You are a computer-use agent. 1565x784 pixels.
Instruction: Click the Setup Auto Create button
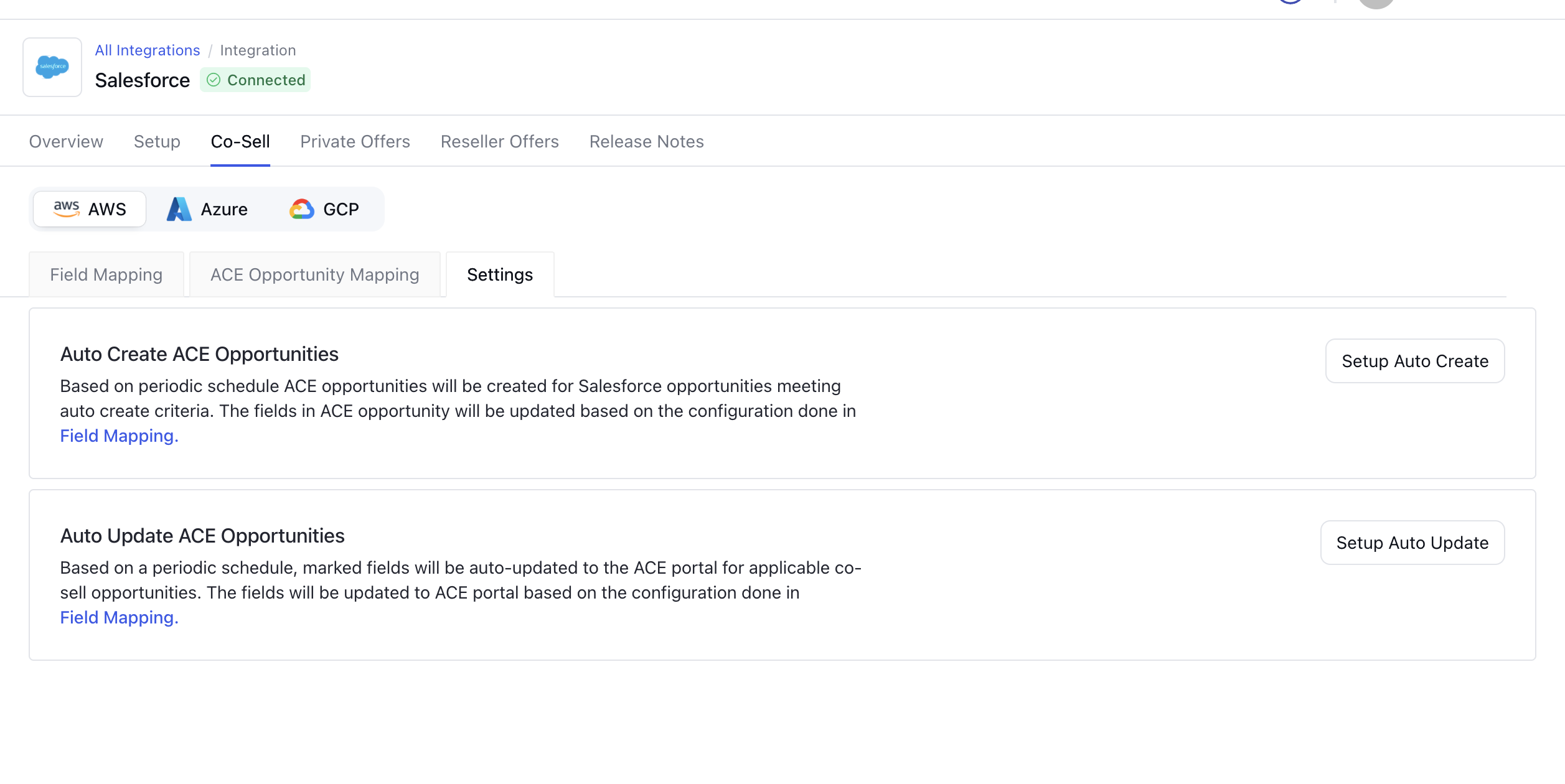tap(1415, 361)
